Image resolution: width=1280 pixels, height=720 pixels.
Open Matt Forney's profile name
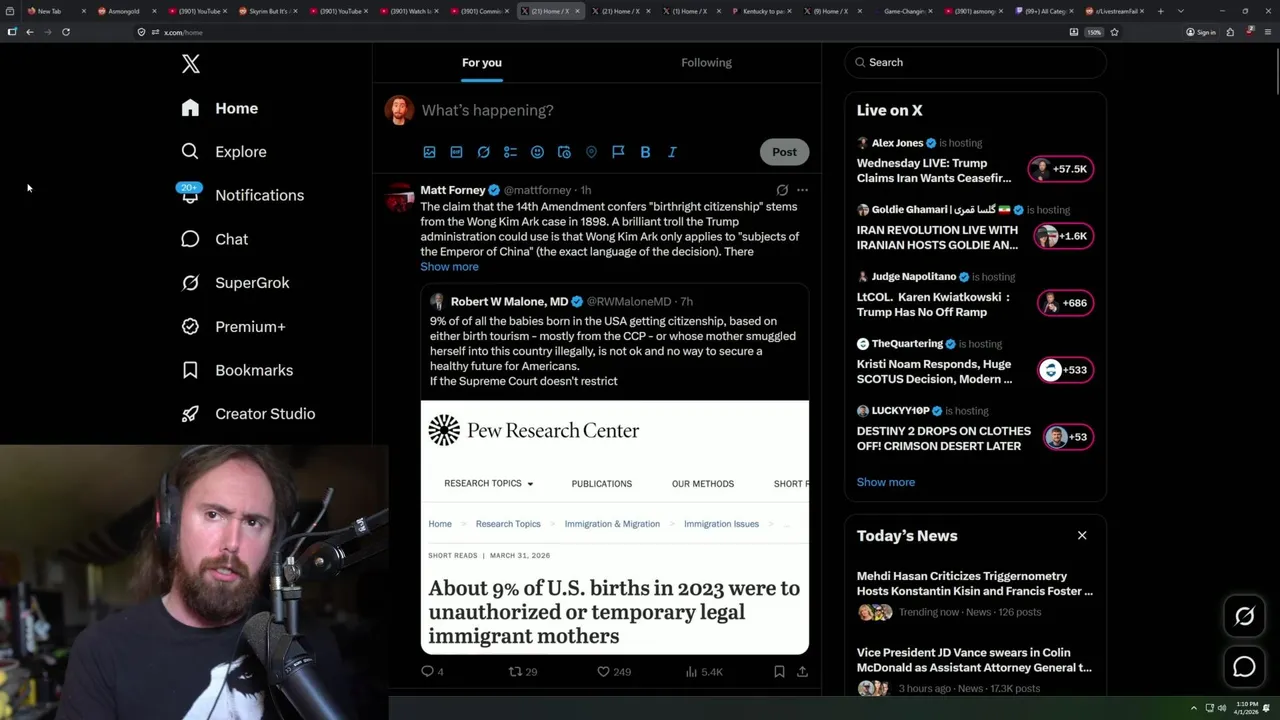tap(453, 190)
